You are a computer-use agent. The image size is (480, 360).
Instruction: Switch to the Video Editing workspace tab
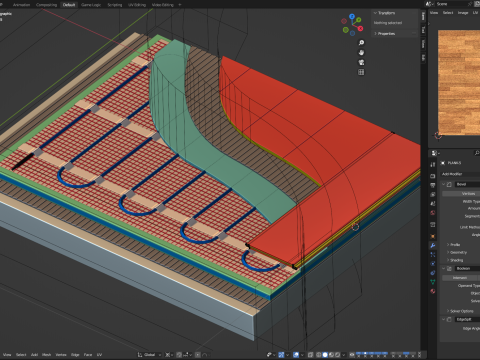point(163,5)
